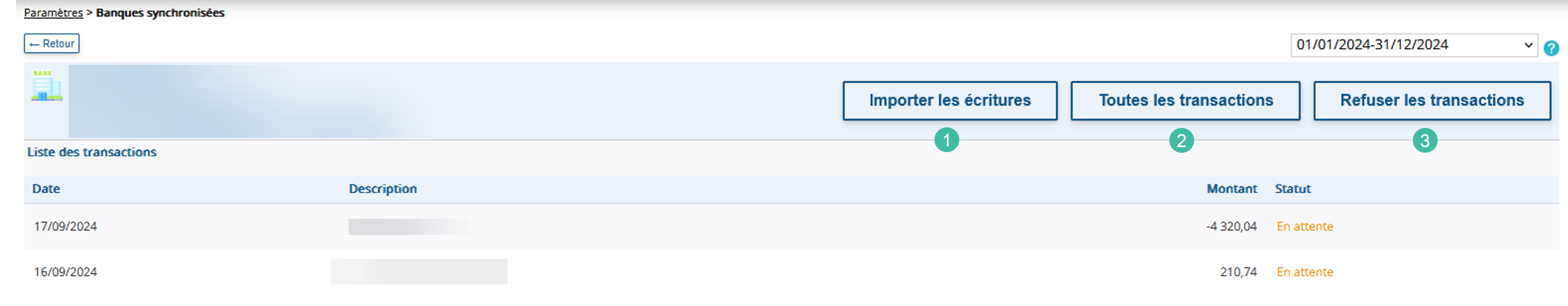The height and width of the screenshot is (306, 1568).
Task: Click the Date column header
Action: tap(46, 189)
